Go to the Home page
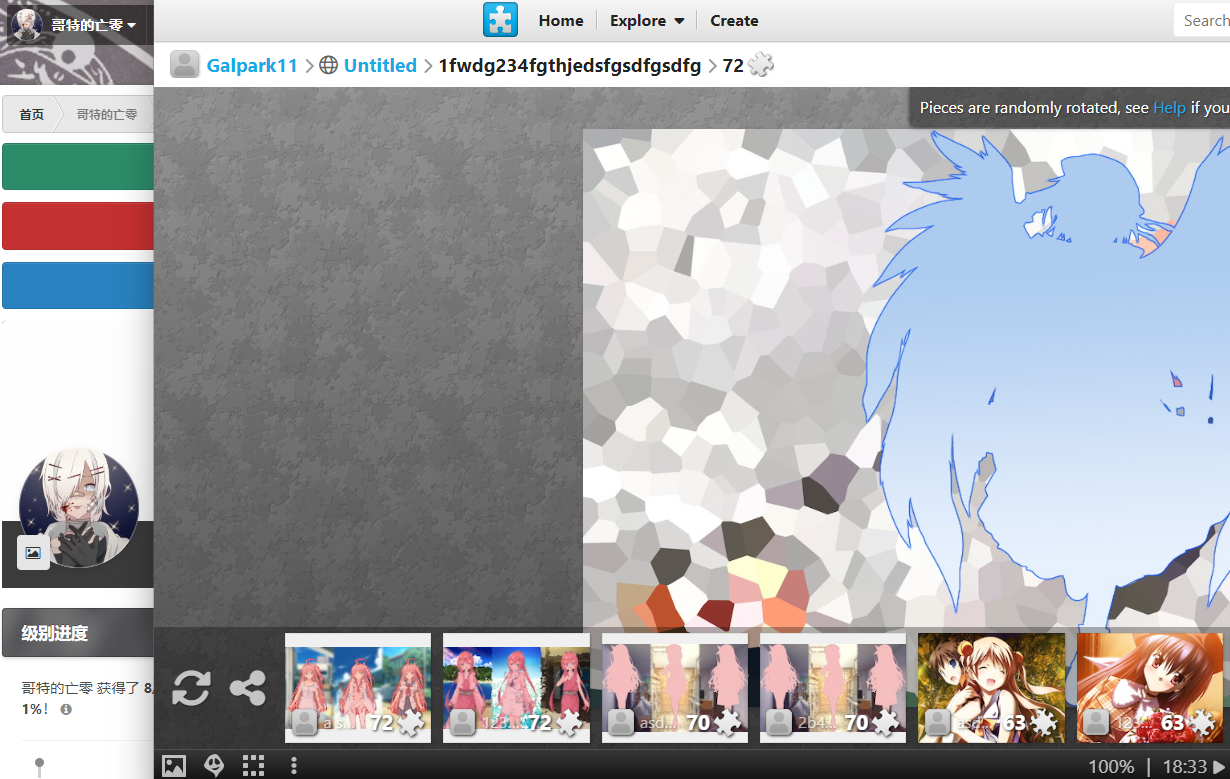The height and width of the screenshot is (779, 1230). (x=561, y=20)
